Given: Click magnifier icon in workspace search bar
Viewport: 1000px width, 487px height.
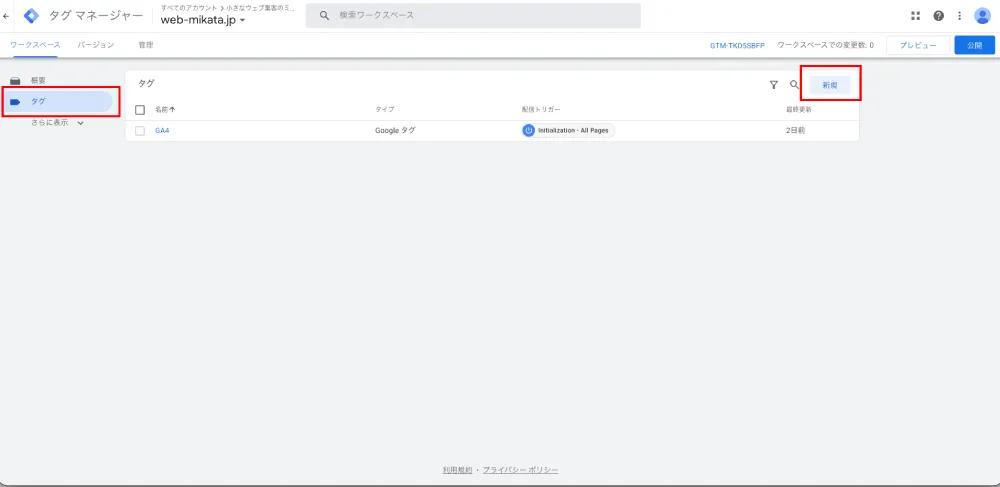Looking at the screenshot, I should tap(324, 15).
